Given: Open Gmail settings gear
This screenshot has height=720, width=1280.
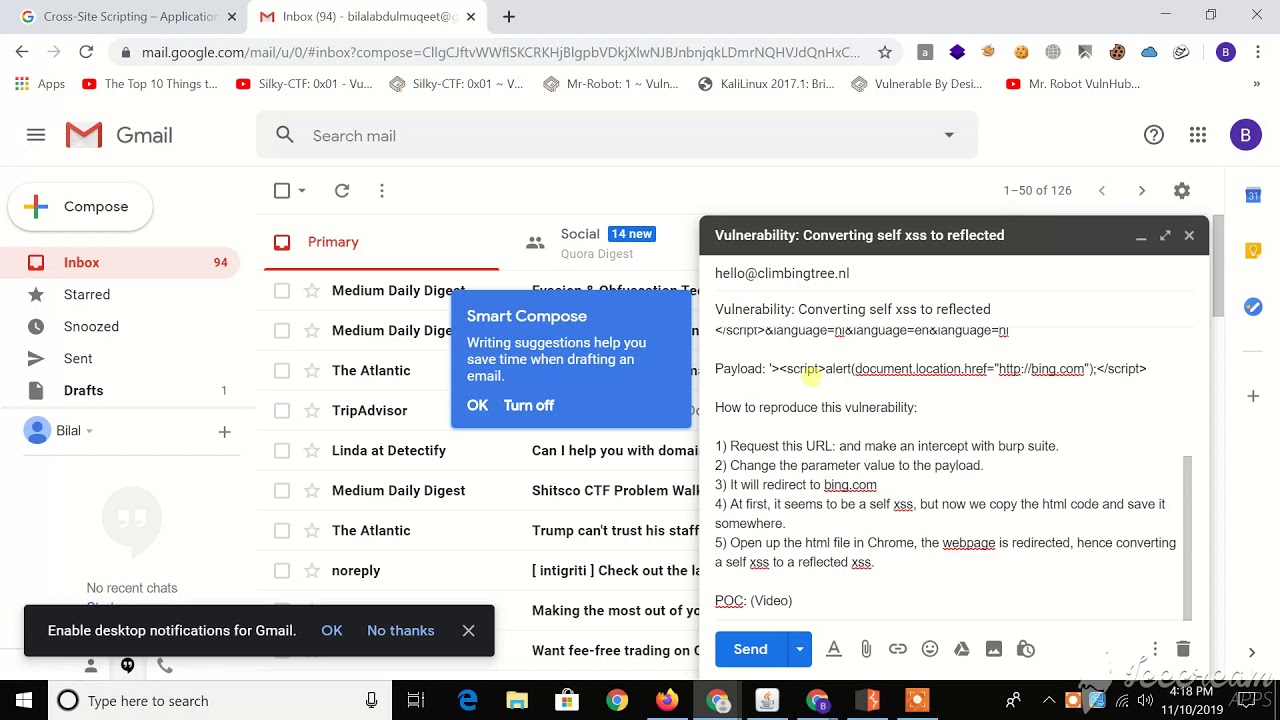Looking at the screenshot, I should tap(1182, 190).
